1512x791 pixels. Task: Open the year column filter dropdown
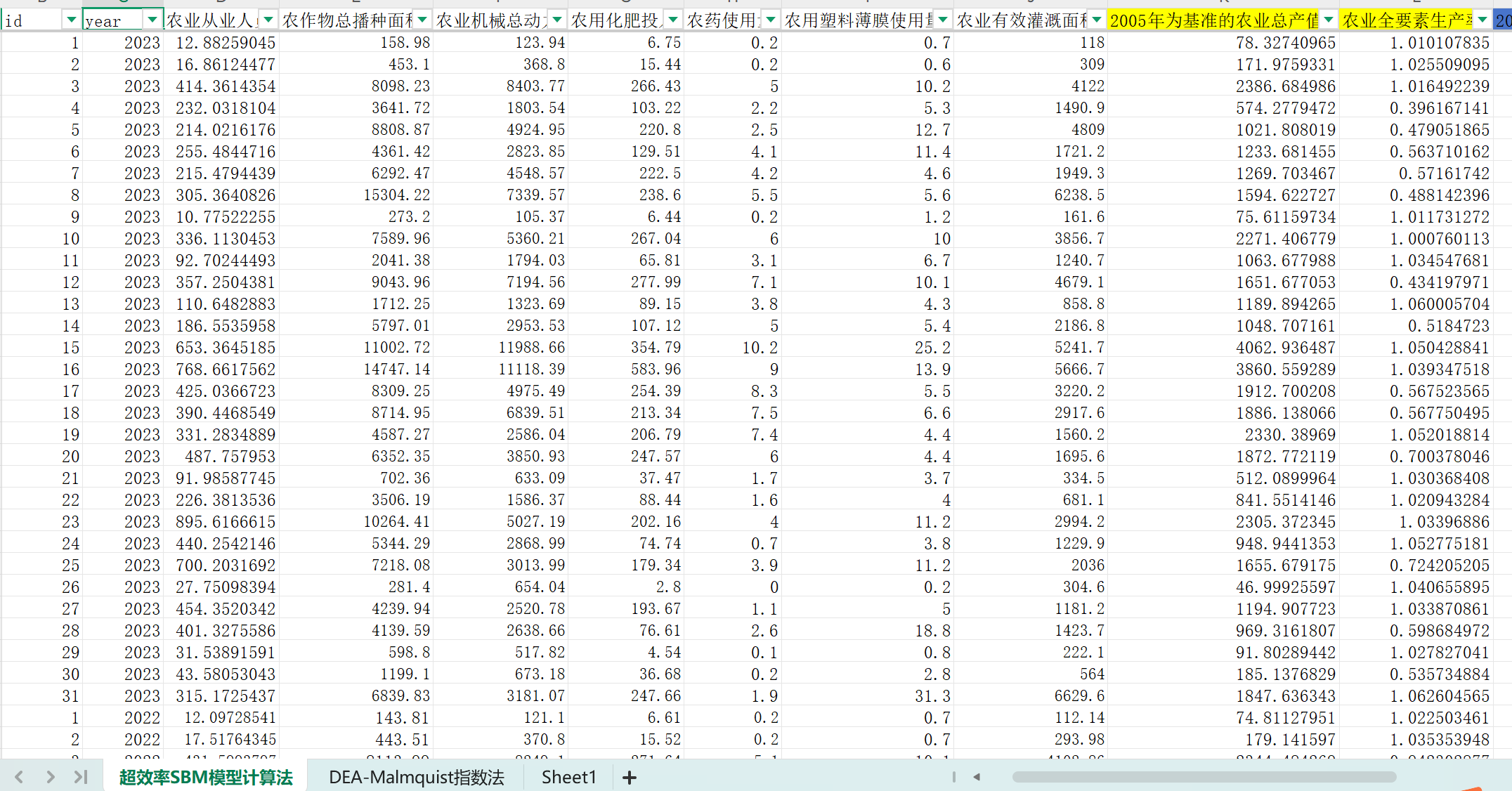tap(152, 20)
